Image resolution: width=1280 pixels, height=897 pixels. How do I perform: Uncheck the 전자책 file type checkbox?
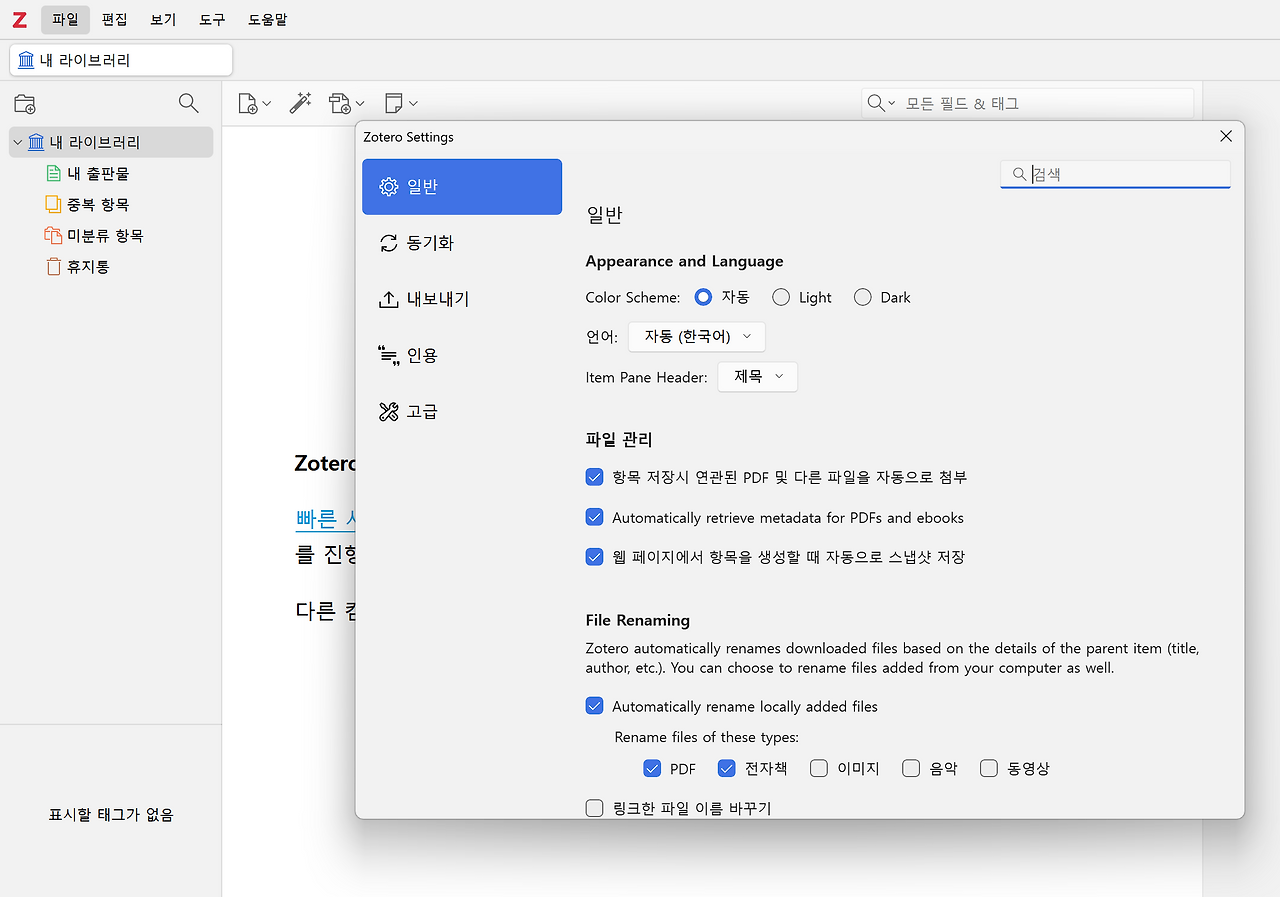click(x=727, y=768)
